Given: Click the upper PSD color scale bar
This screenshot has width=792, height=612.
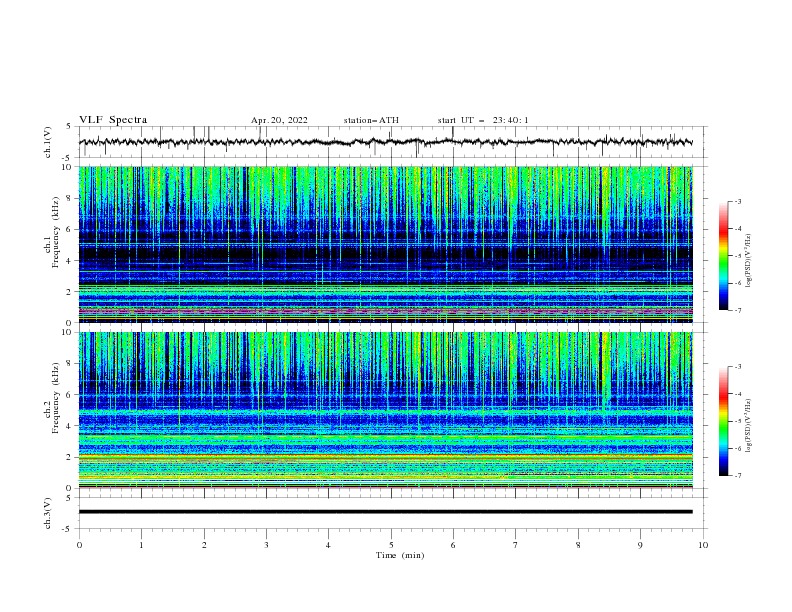Looking at the screenshot, I should click(724, 256).
